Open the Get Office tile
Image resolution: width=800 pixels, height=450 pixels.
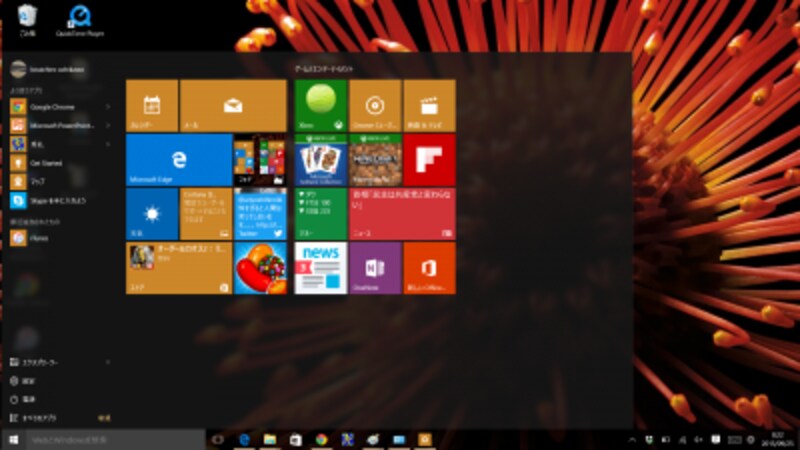coord(429,268)
